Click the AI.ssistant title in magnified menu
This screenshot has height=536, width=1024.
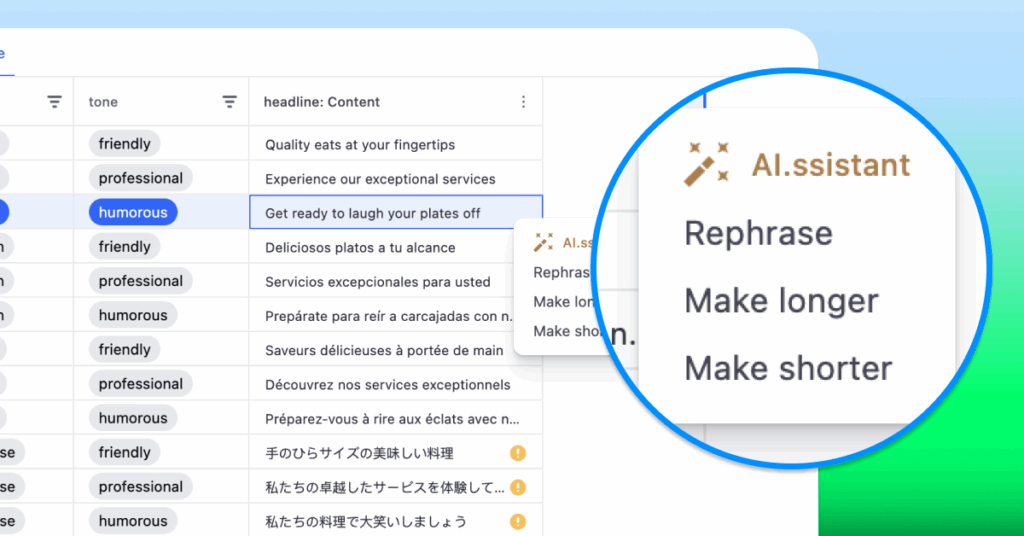[x=830, y=164]
